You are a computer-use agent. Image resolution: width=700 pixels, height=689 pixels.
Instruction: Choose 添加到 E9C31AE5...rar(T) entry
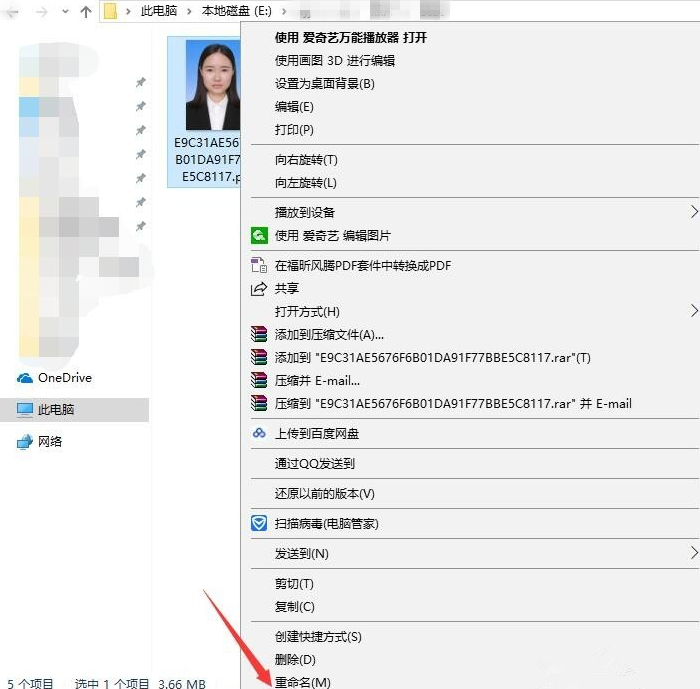(x=433, y=357)
